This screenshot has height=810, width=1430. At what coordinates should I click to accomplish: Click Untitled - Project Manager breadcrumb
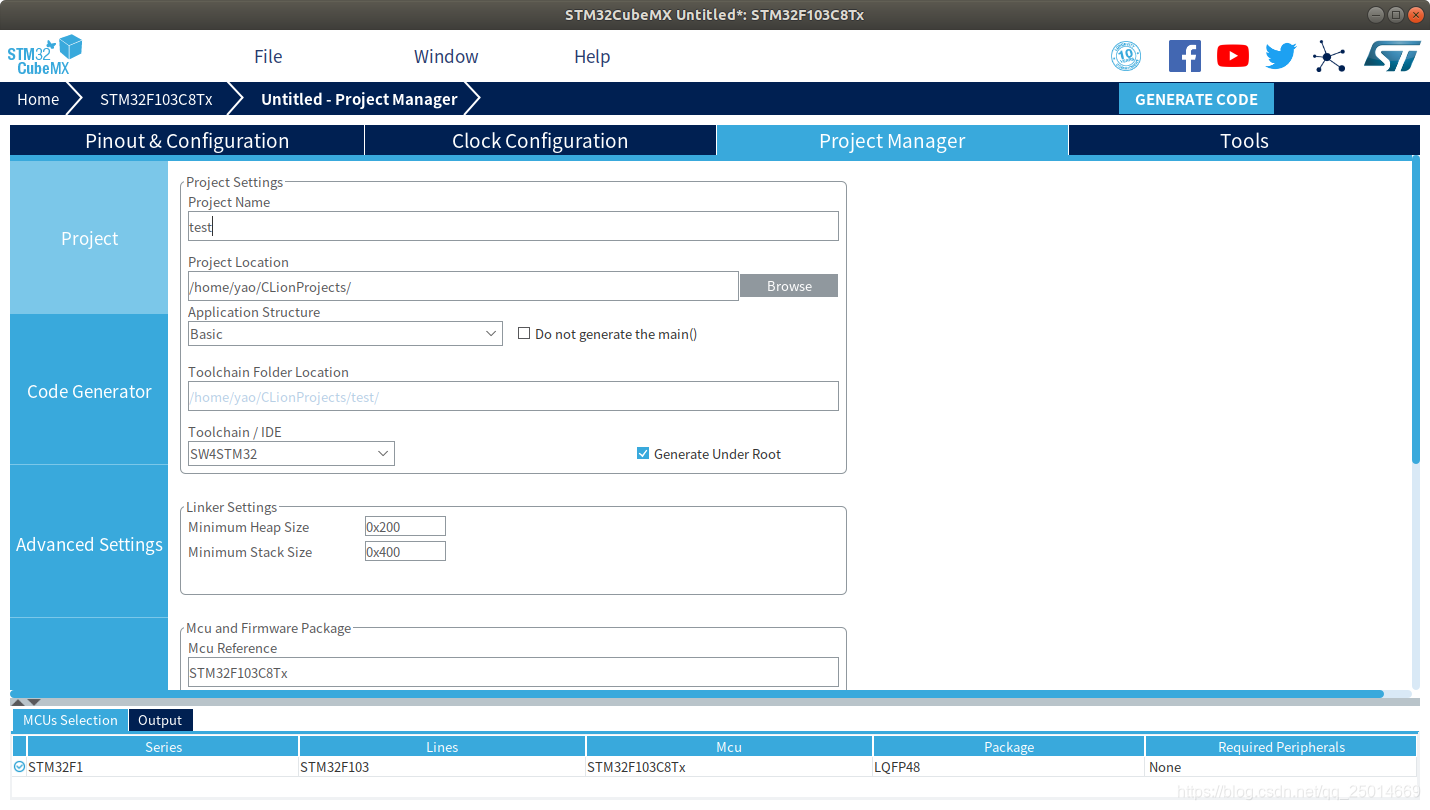coord(359,99)
